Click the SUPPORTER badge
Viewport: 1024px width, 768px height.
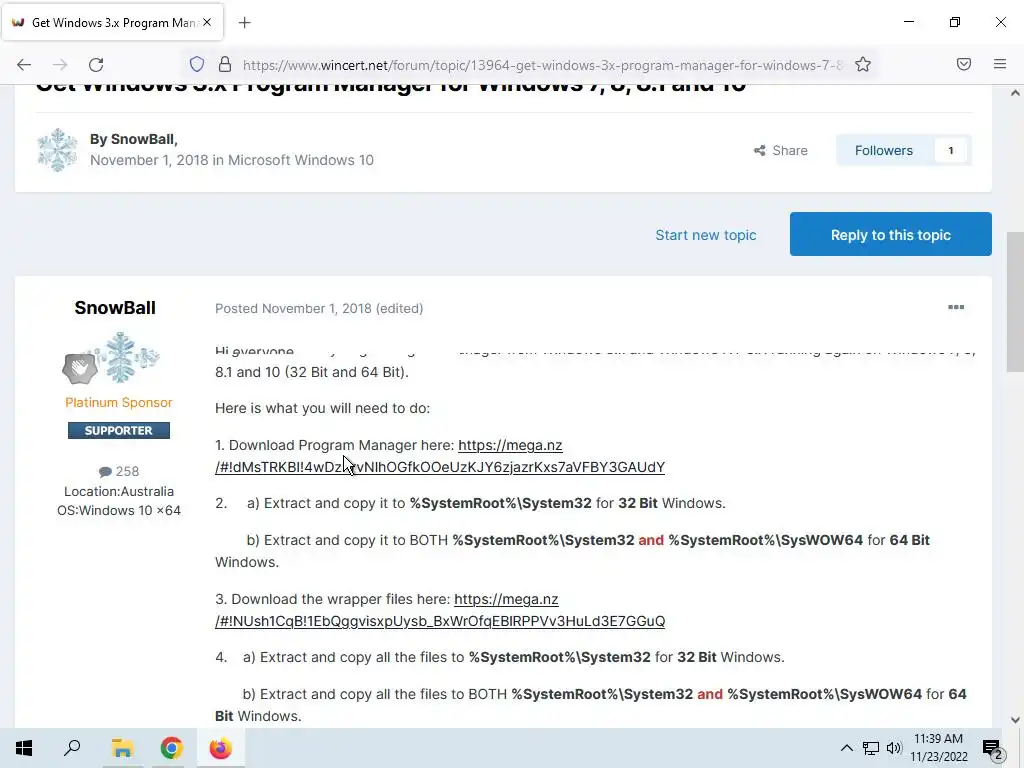tap(119, 430)
